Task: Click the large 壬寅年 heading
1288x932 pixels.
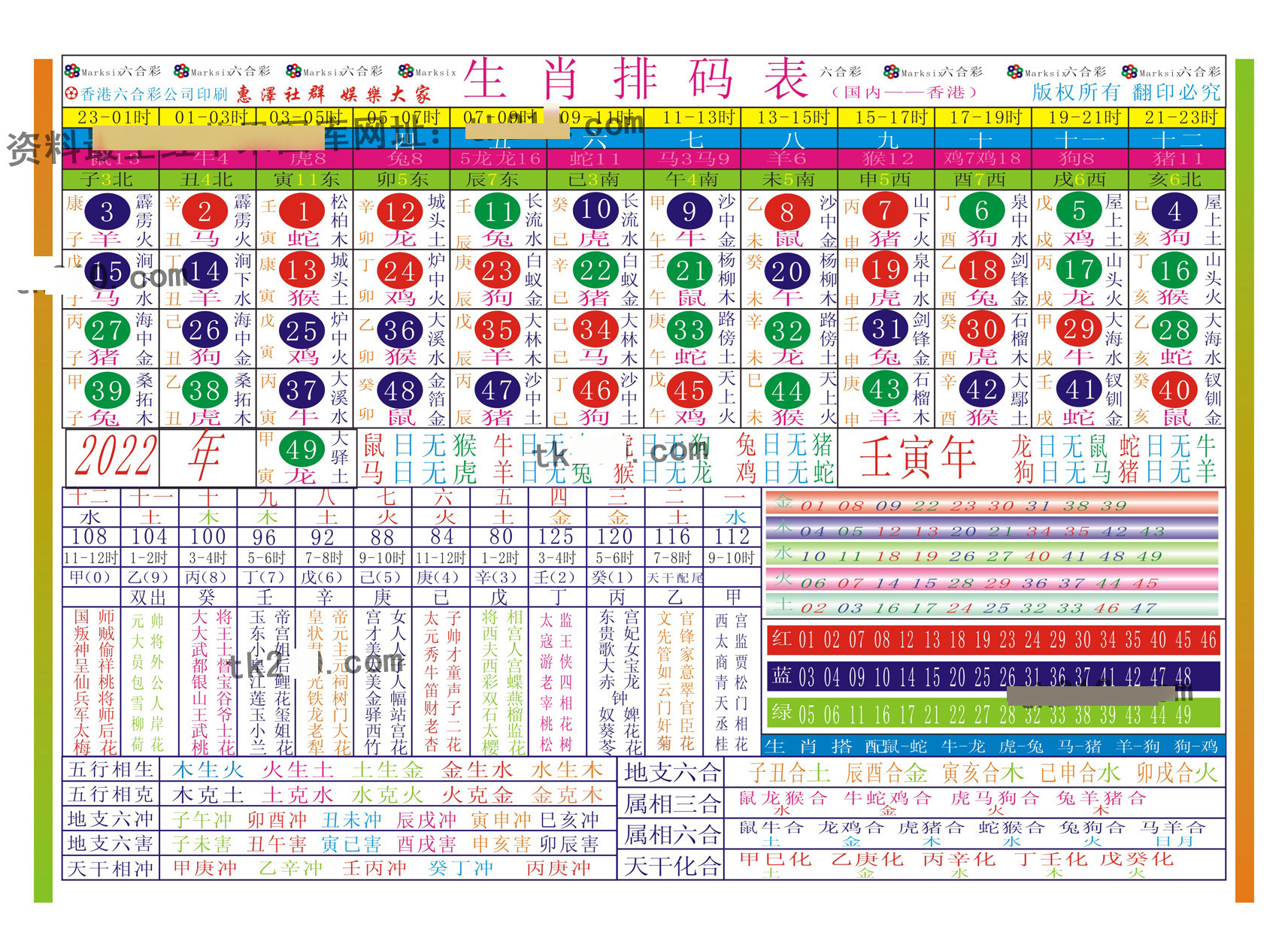Action: tap(917, 456)
